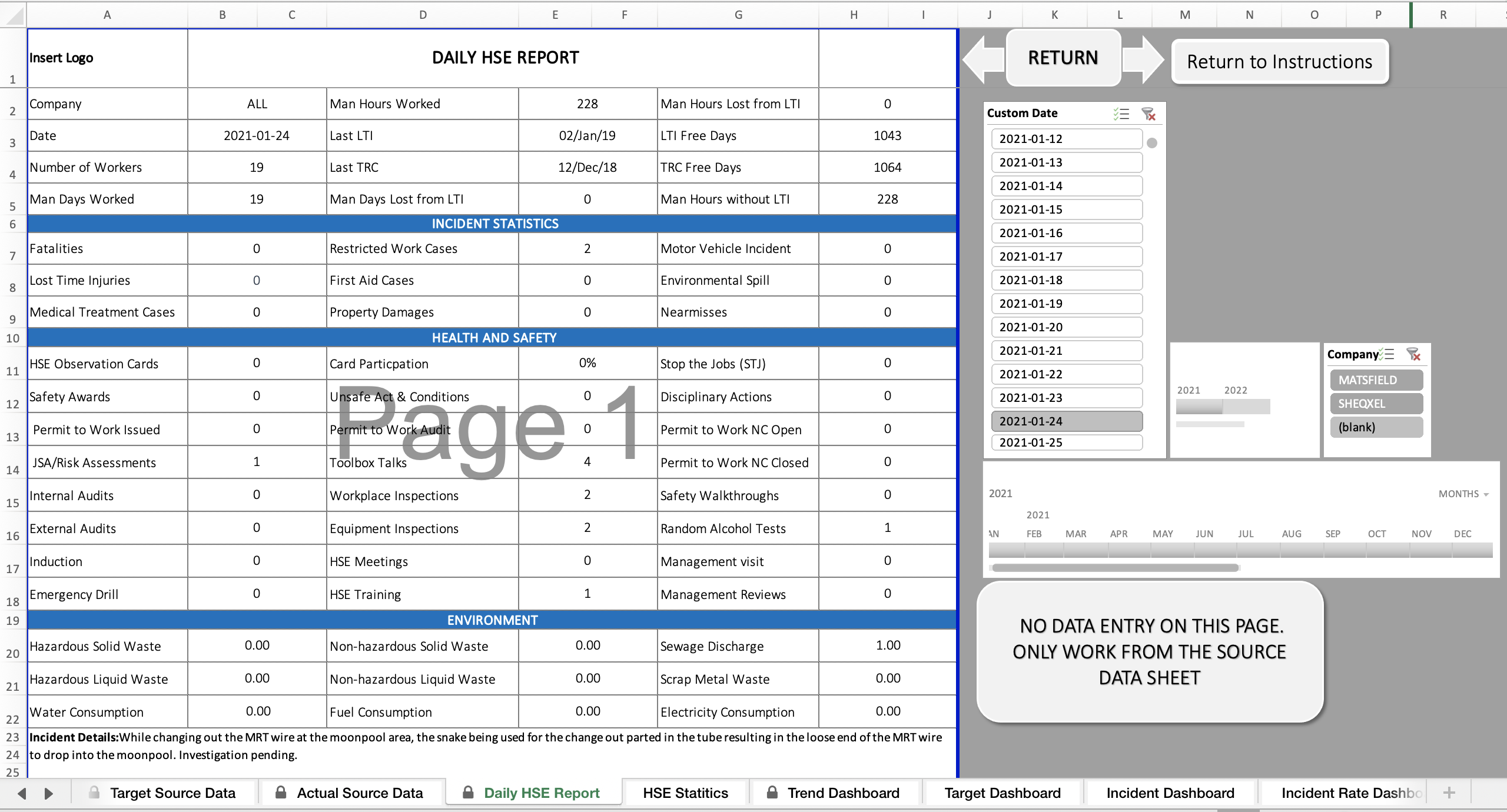
Task: Select the 2021-01-23 slicer date
Action: [x=1067, y=398]
